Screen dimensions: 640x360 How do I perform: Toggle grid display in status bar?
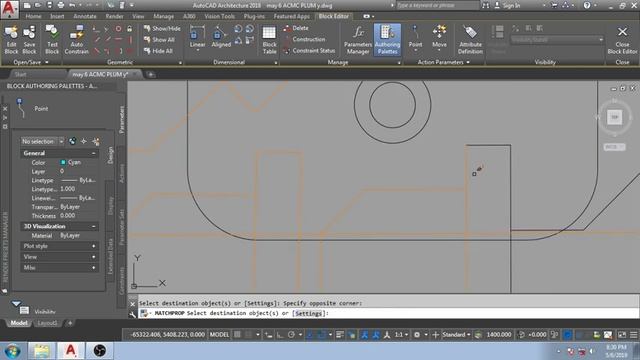point(237,334)
